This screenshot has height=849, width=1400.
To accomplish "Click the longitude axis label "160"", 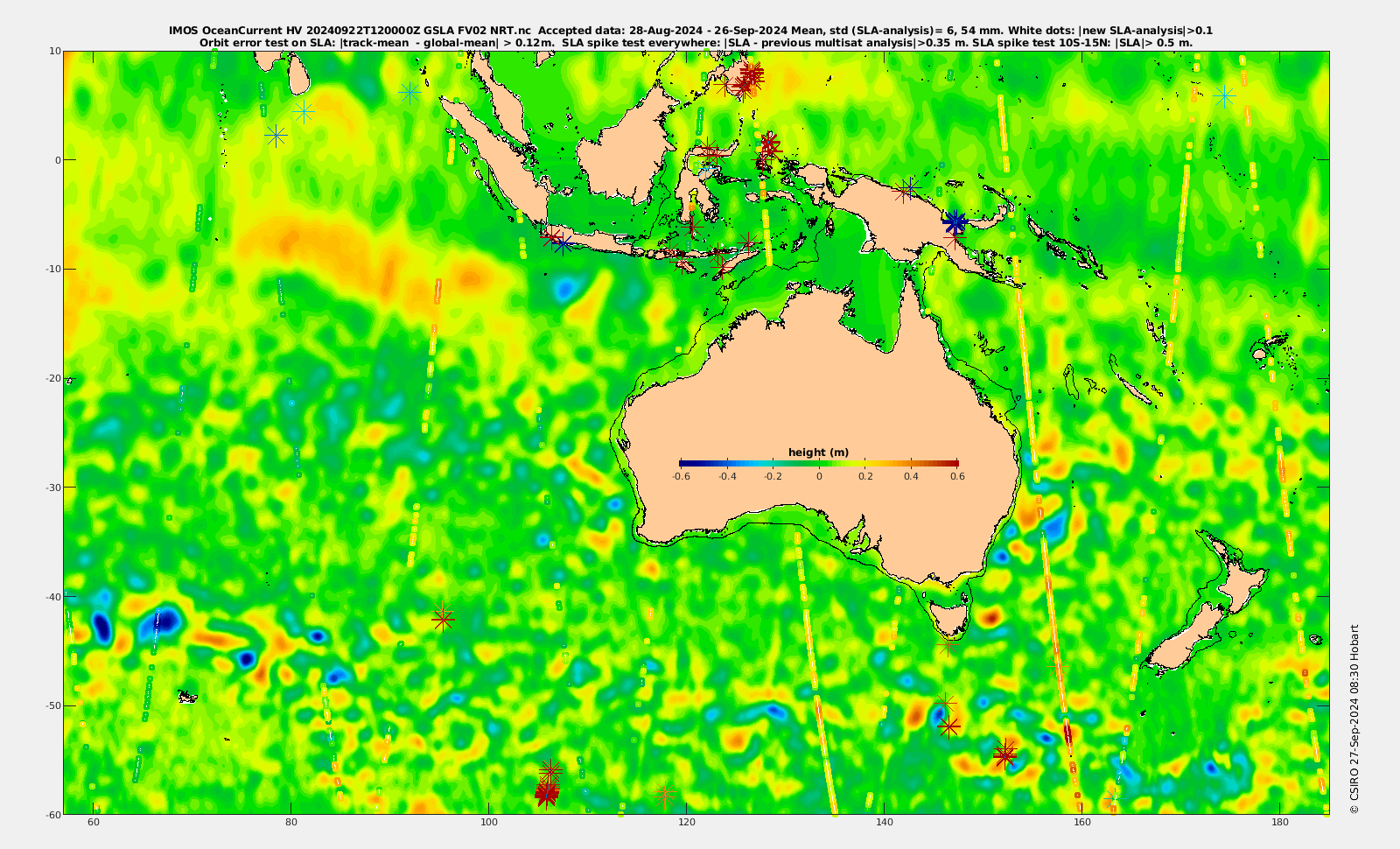I will [x=1082, y=823].
